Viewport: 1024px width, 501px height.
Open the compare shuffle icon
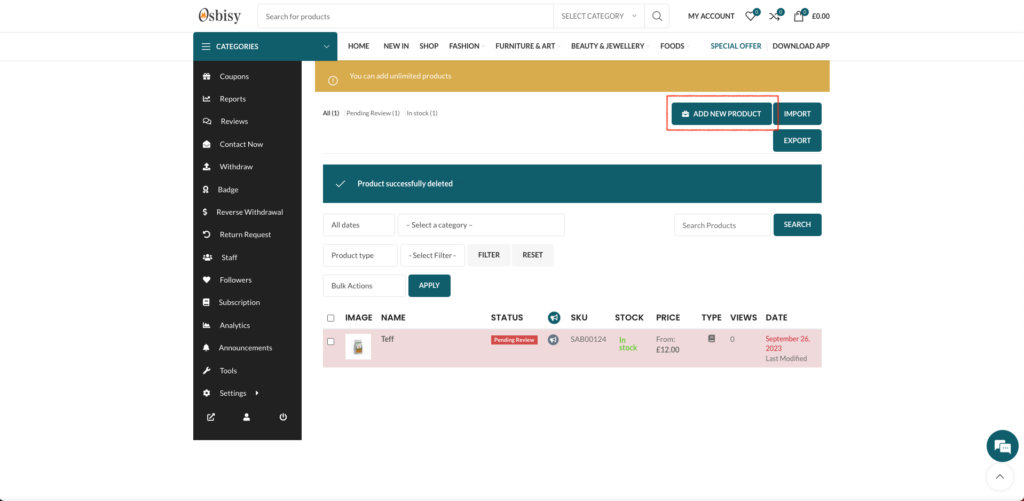775,16
